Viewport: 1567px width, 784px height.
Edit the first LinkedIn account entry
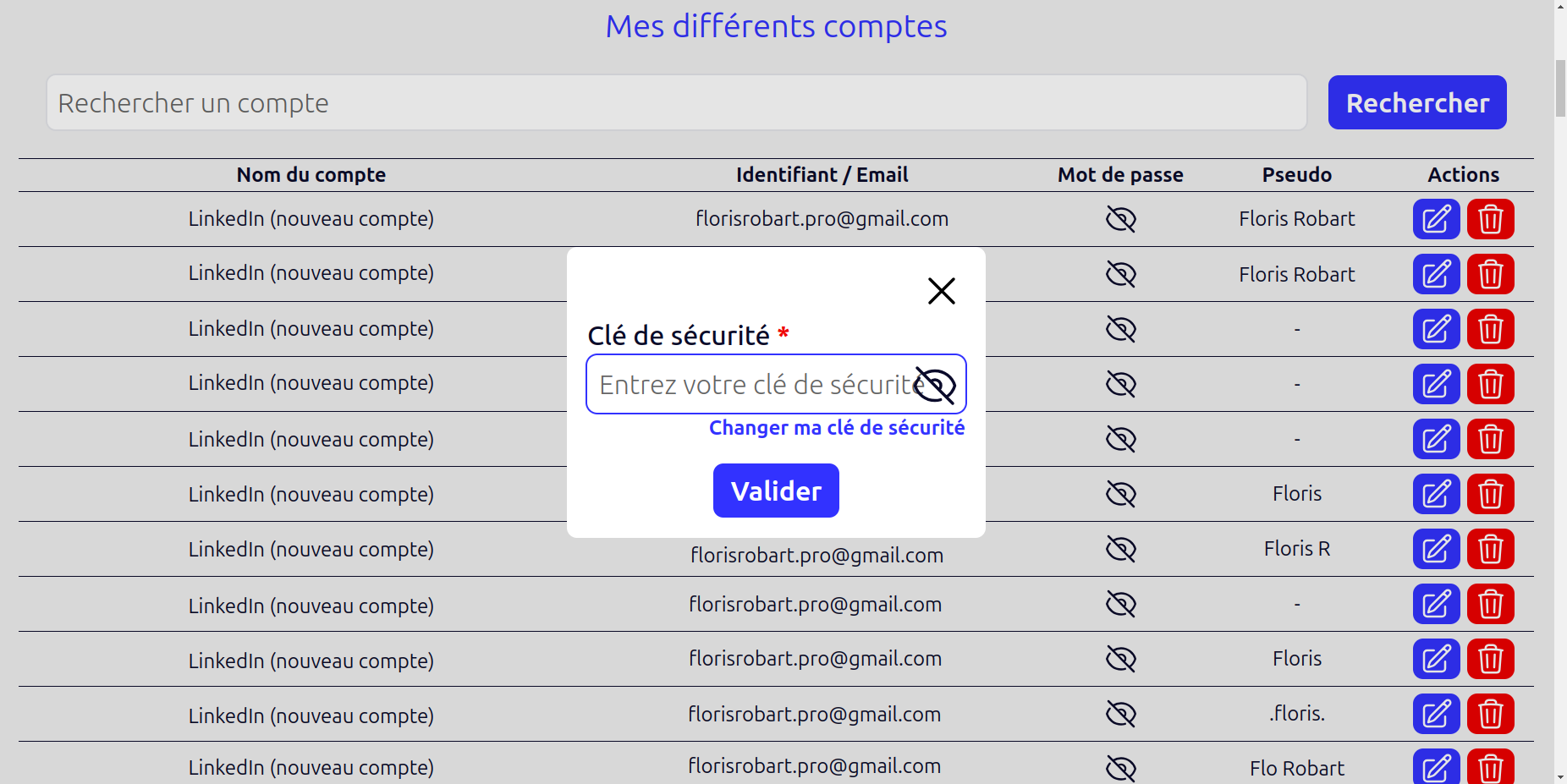[1436, 219]
